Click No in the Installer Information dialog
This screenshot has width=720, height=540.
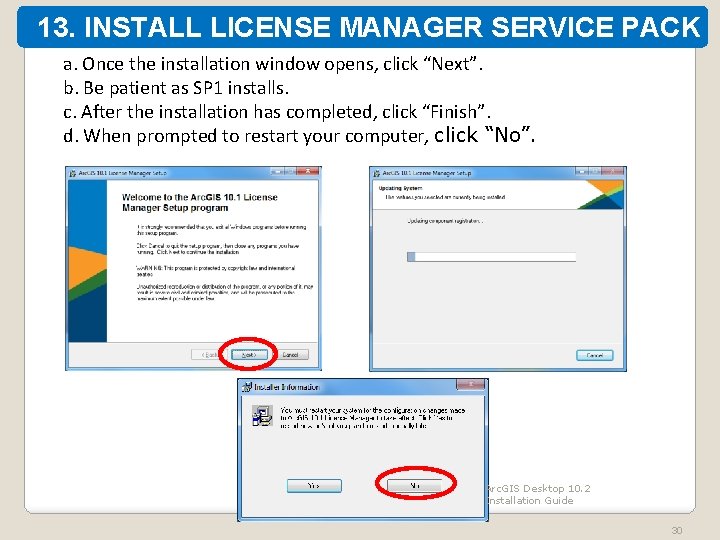pyautogui.click(x=414, y=485)
